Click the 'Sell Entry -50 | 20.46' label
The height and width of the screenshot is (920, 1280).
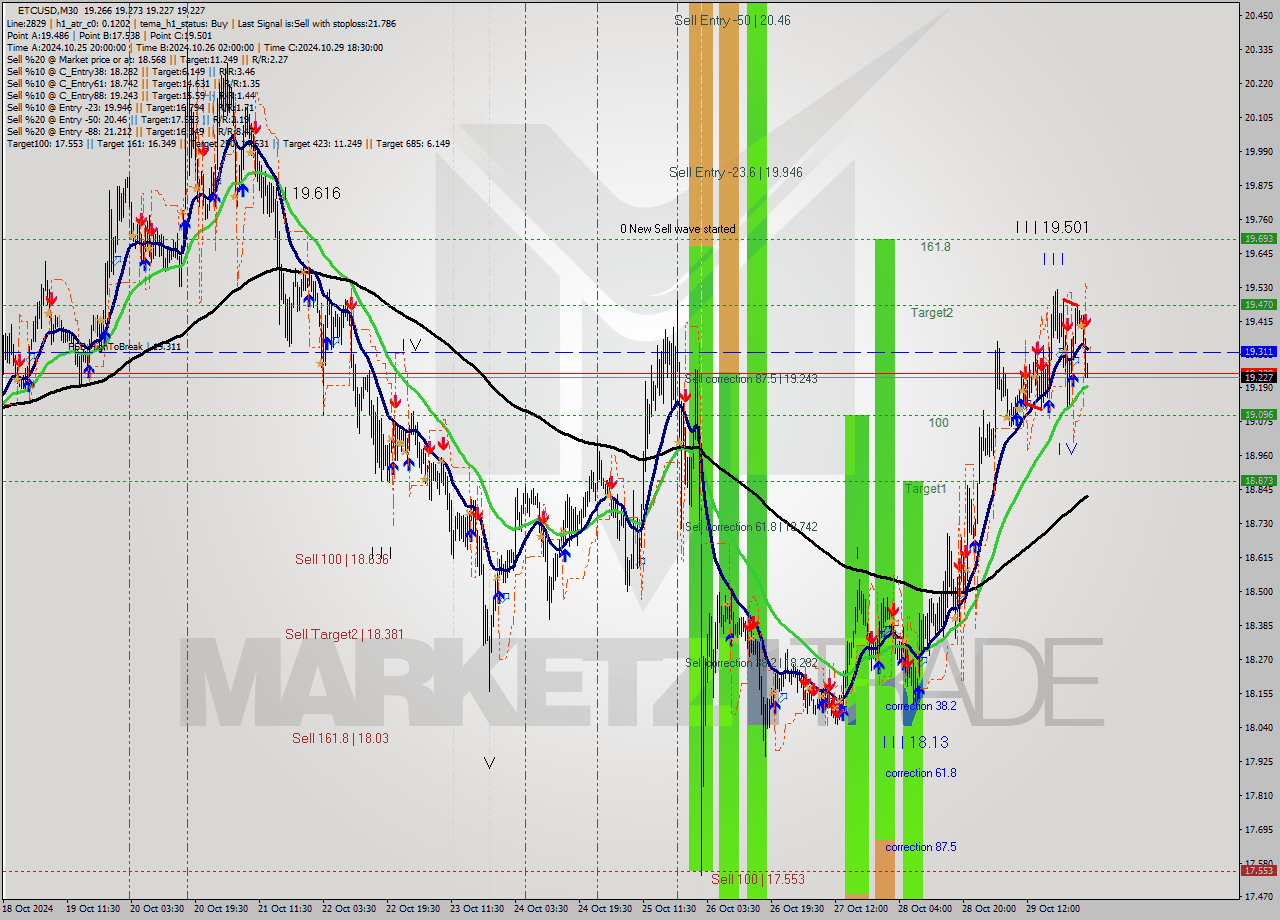click(x=732, y=19)
